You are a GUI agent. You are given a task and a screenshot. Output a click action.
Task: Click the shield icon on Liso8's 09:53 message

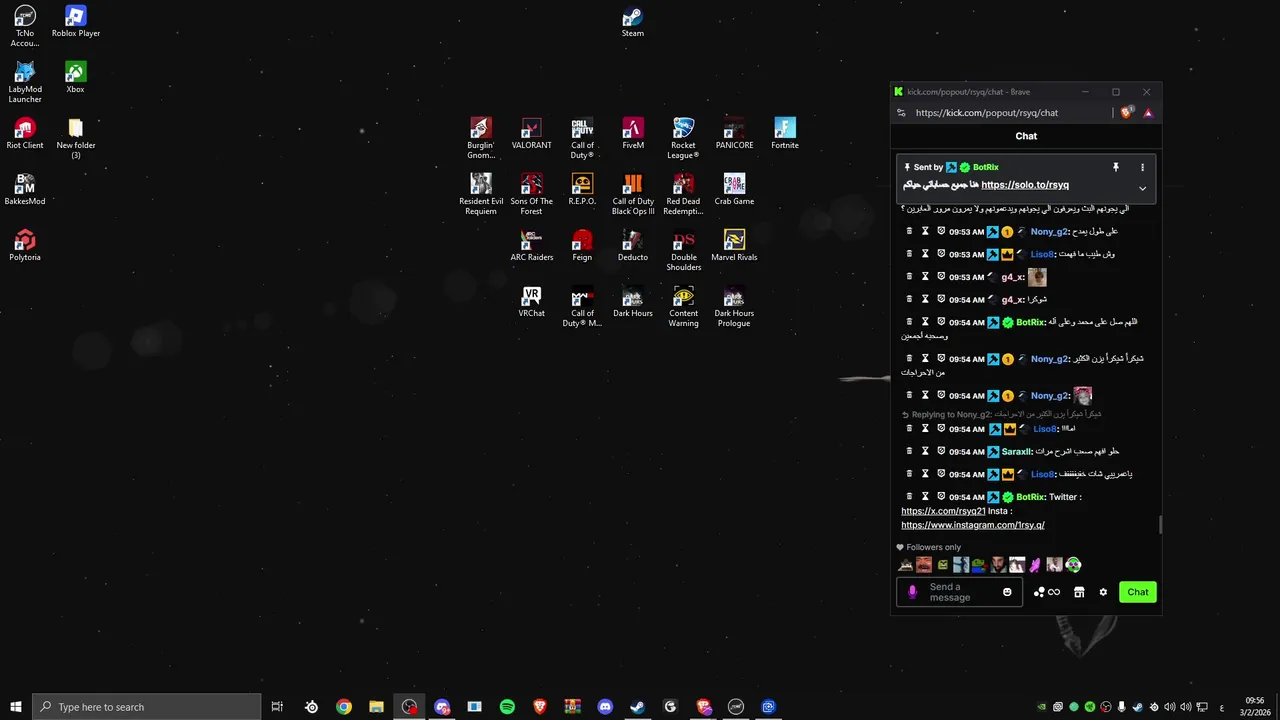(x=941, y=254)
